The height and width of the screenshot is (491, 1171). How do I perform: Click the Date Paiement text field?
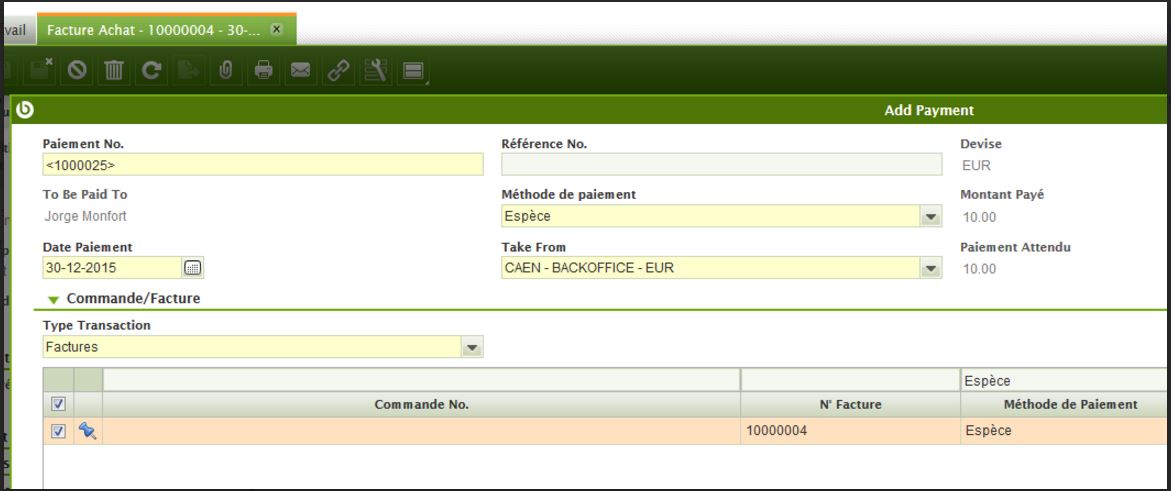tap(112, 268)
